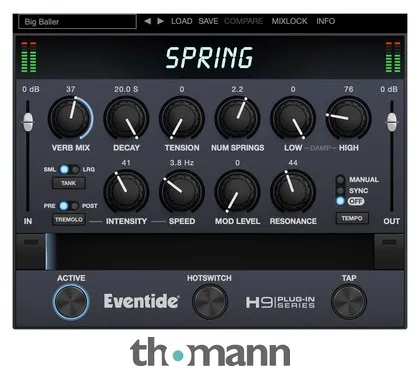Toggle the ACTIVE footswitch

pyautogui.click(x=71, y=301)
